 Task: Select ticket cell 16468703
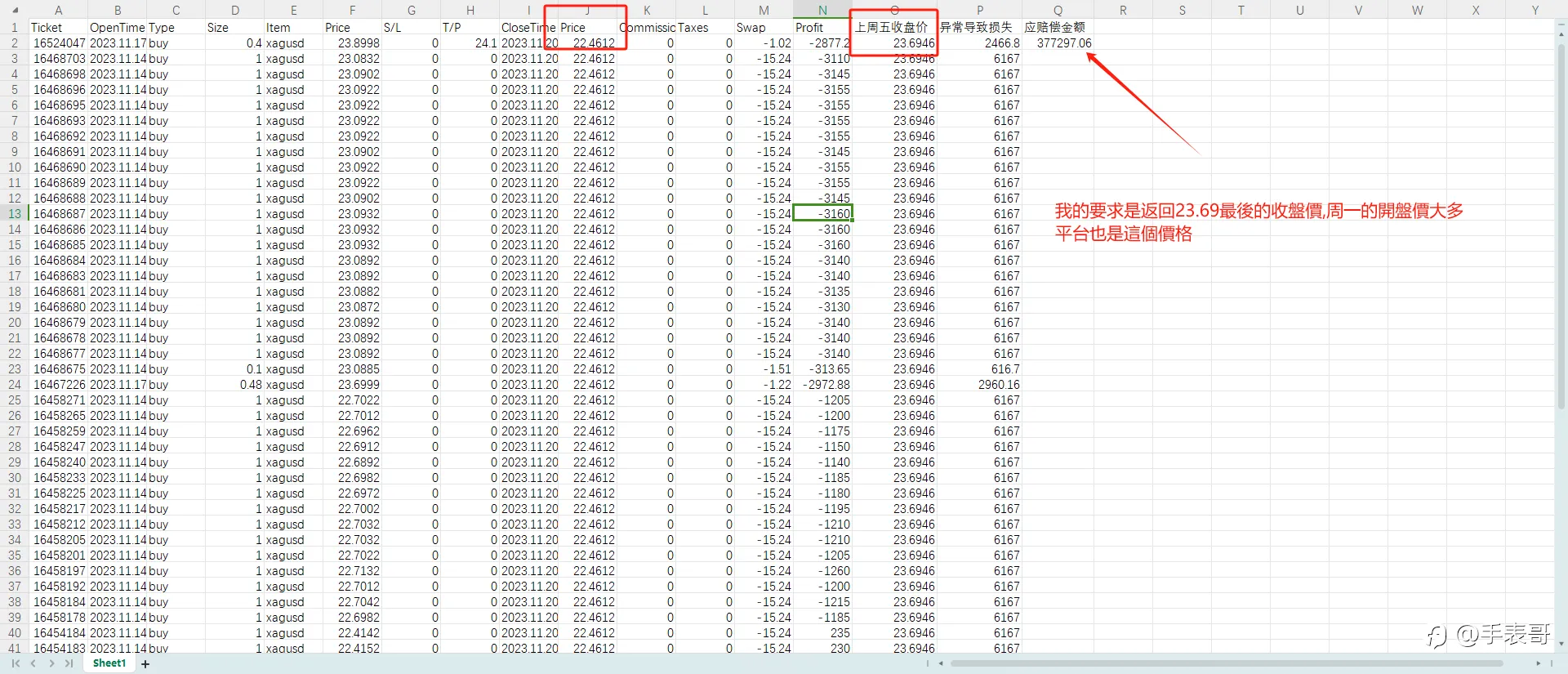point(59,58)
